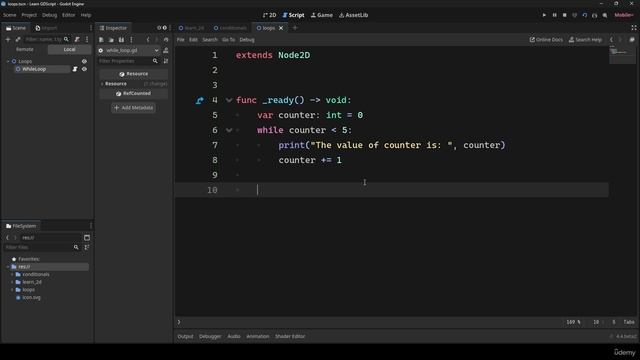Open Help menu
This screenshot has width=640, height=360.
point(86,15)
